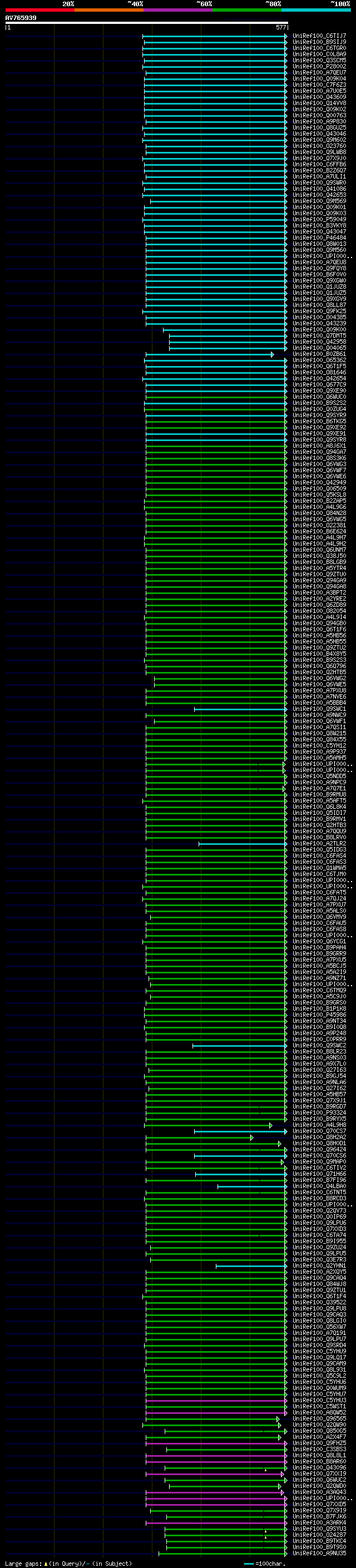This screenshot has height=1568, width=356.
Task: Open hit UniRef100_C6TIJ7
Action: (319, 36)
